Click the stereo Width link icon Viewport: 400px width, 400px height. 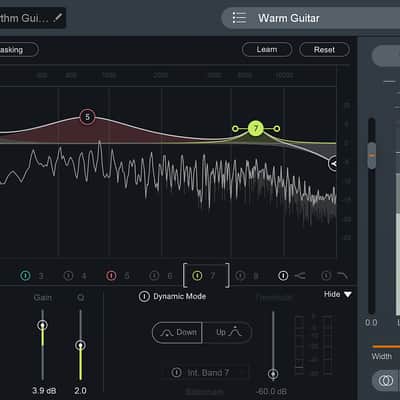pos(386,380)
